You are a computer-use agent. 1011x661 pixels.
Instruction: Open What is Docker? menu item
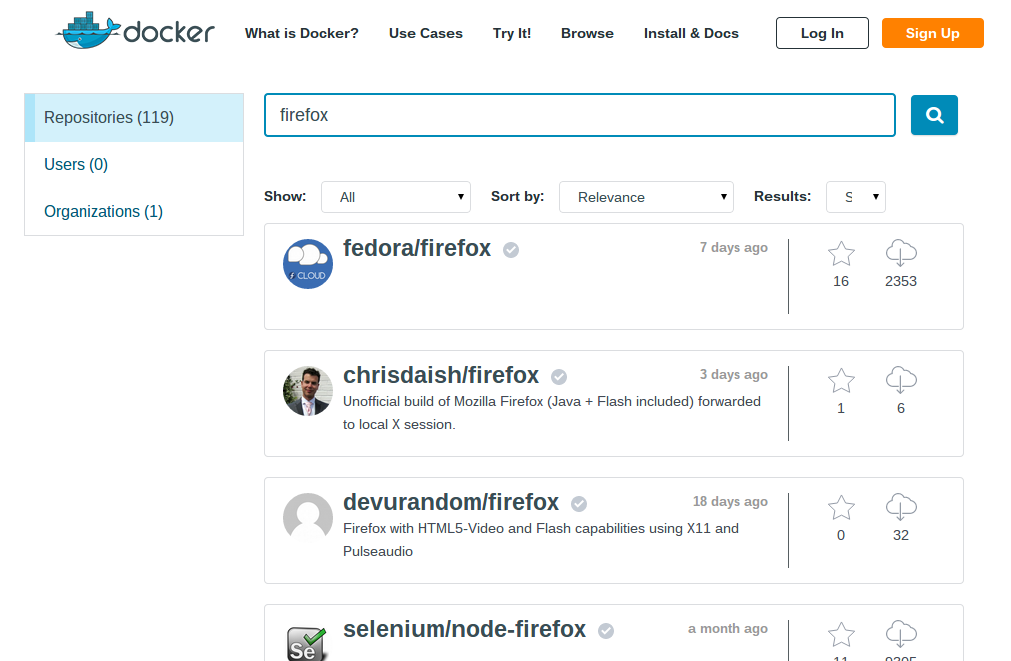click(x=302, y=34)
